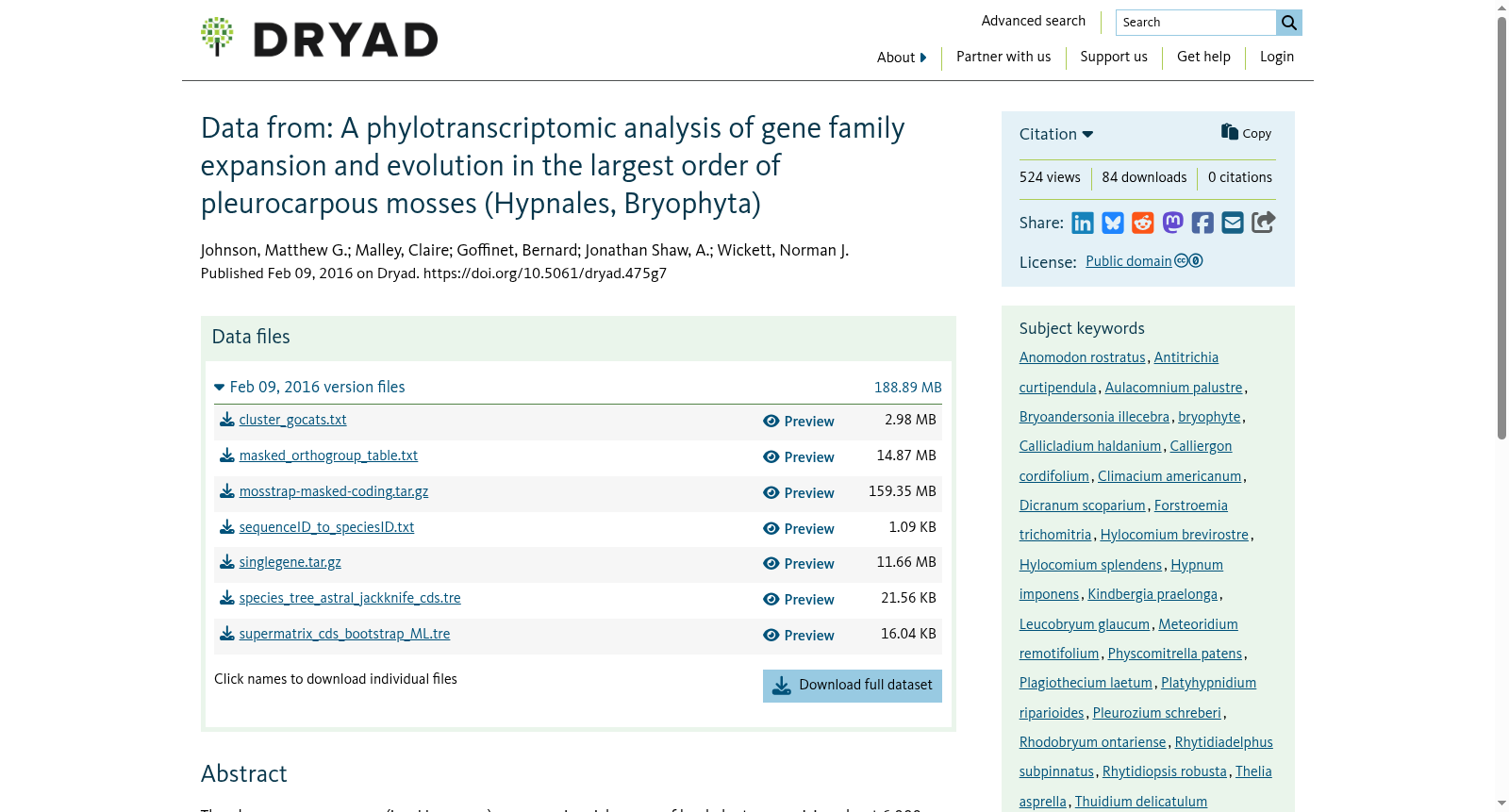
Task: Preview the singlegene.tar.gz file
Action: tap(799, 564)
